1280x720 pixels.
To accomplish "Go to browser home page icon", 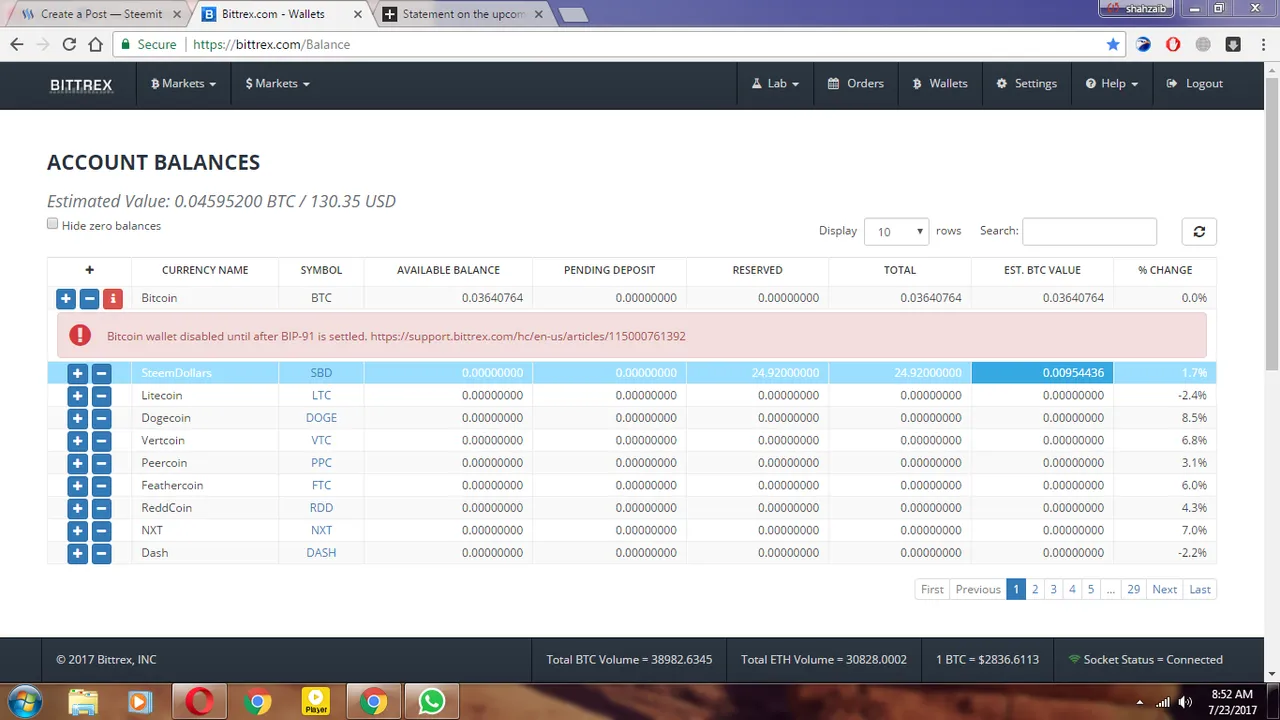I will (95, 44).
